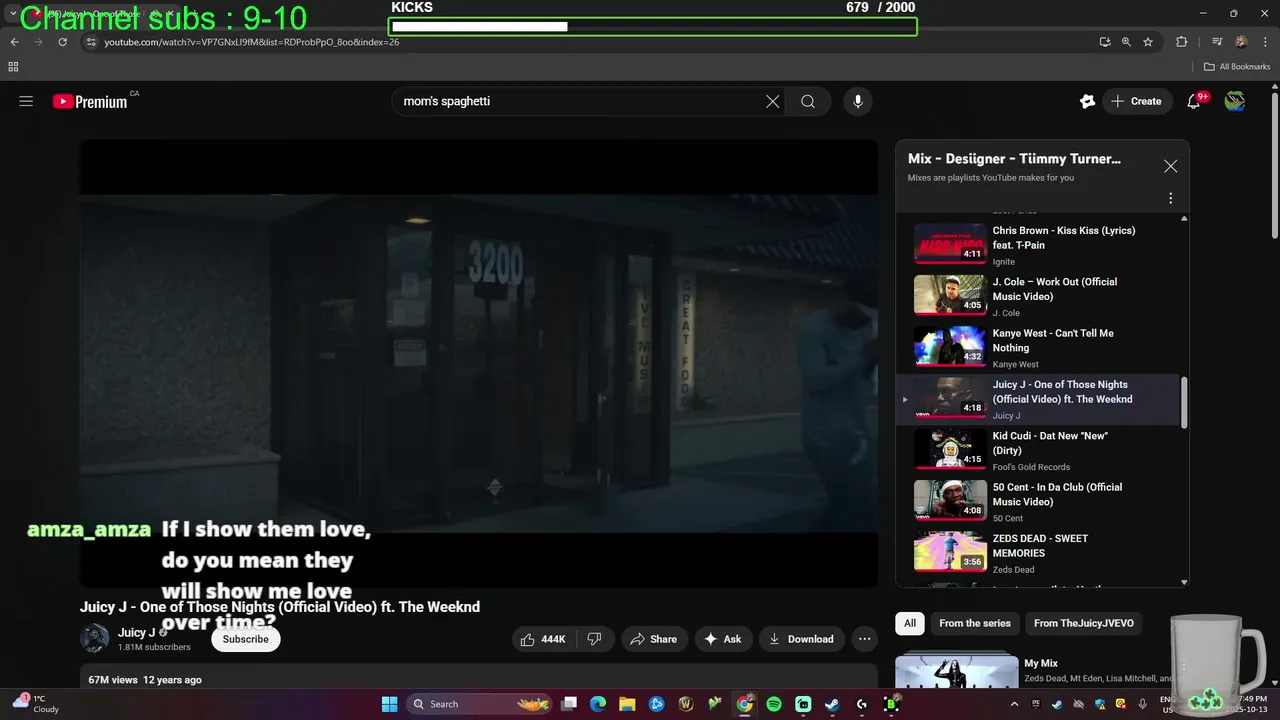This screenshot has height=720, width=1280.
Task: Click the Ask button
Action: pyautogui.click(x=723, y=639)
